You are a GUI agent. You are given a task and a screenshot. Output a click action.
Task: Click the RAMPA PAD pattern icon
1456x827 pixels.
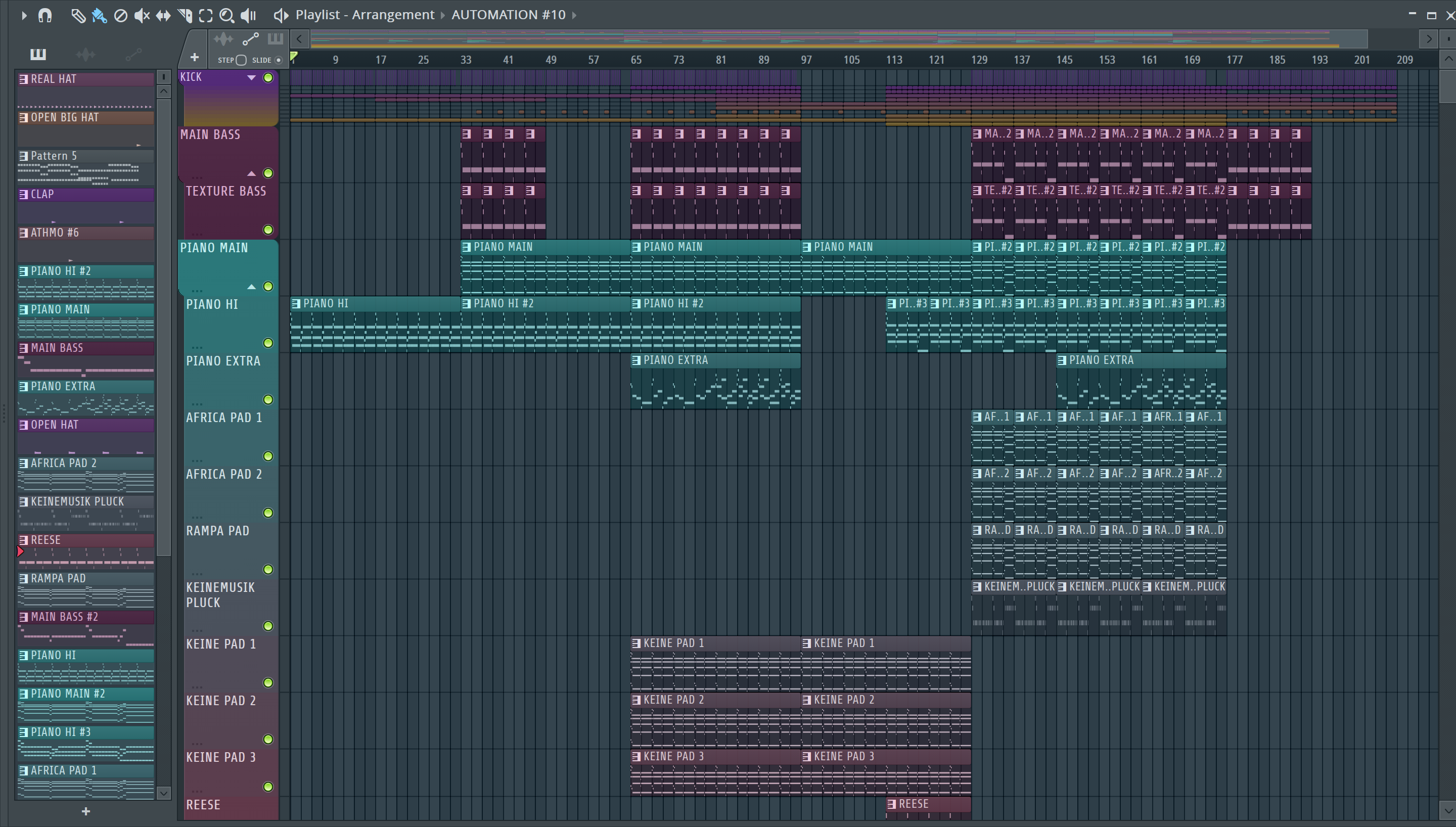[x=23, y=579]
